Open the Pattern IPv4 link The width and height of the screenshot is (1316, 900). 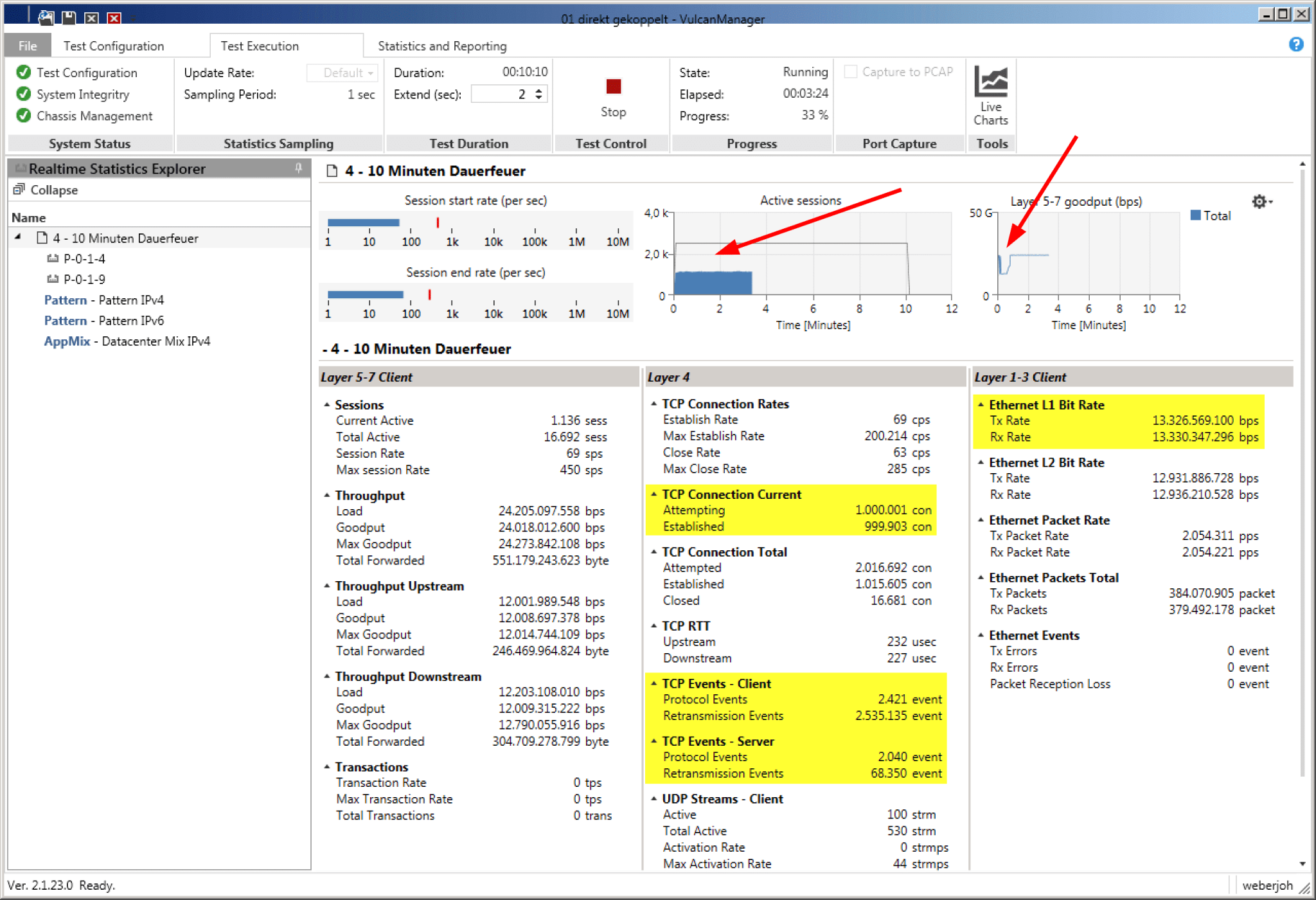pyautogui.click(x=104, y=300)
